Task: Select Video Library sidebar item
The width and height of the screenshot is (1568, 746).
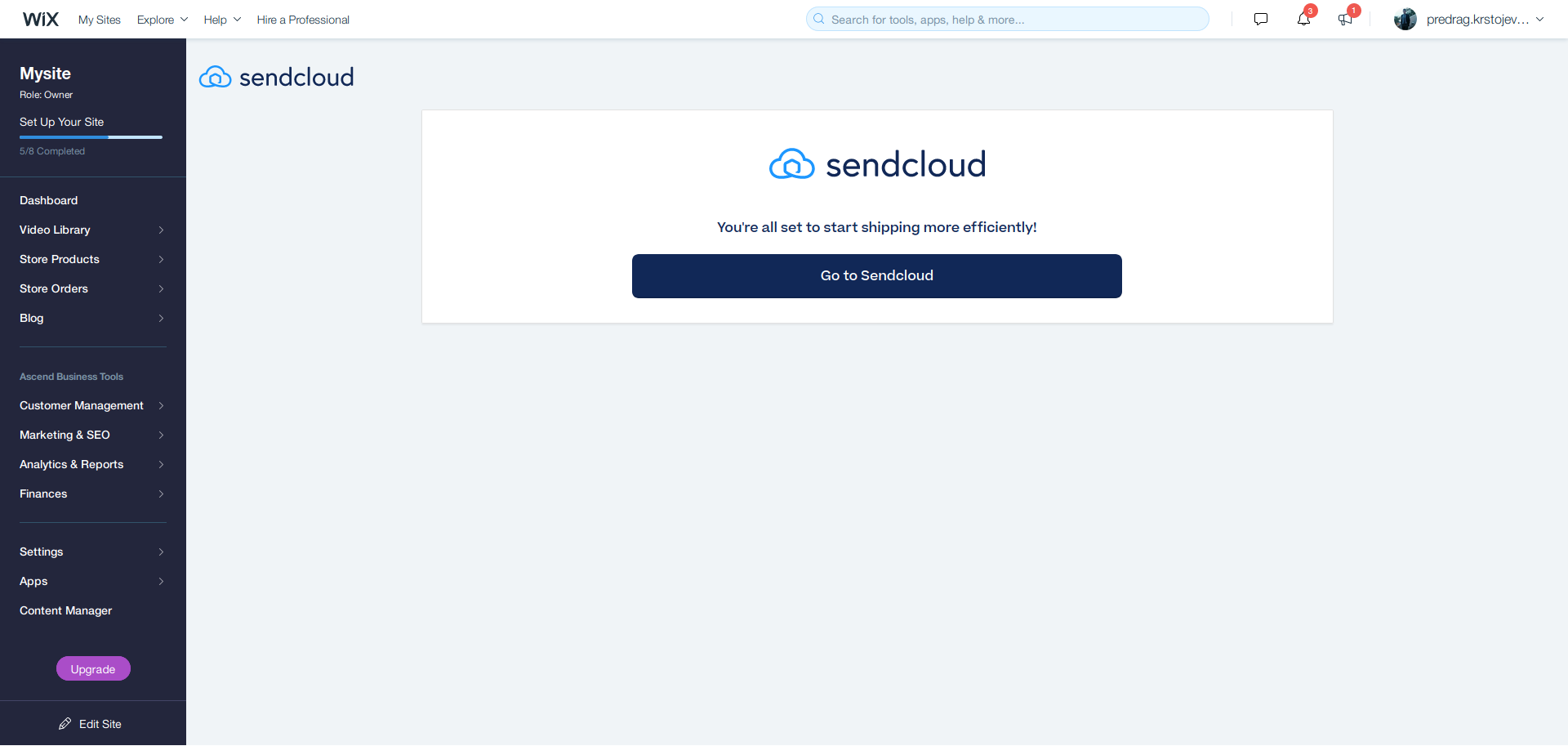Action: point(93,230)
